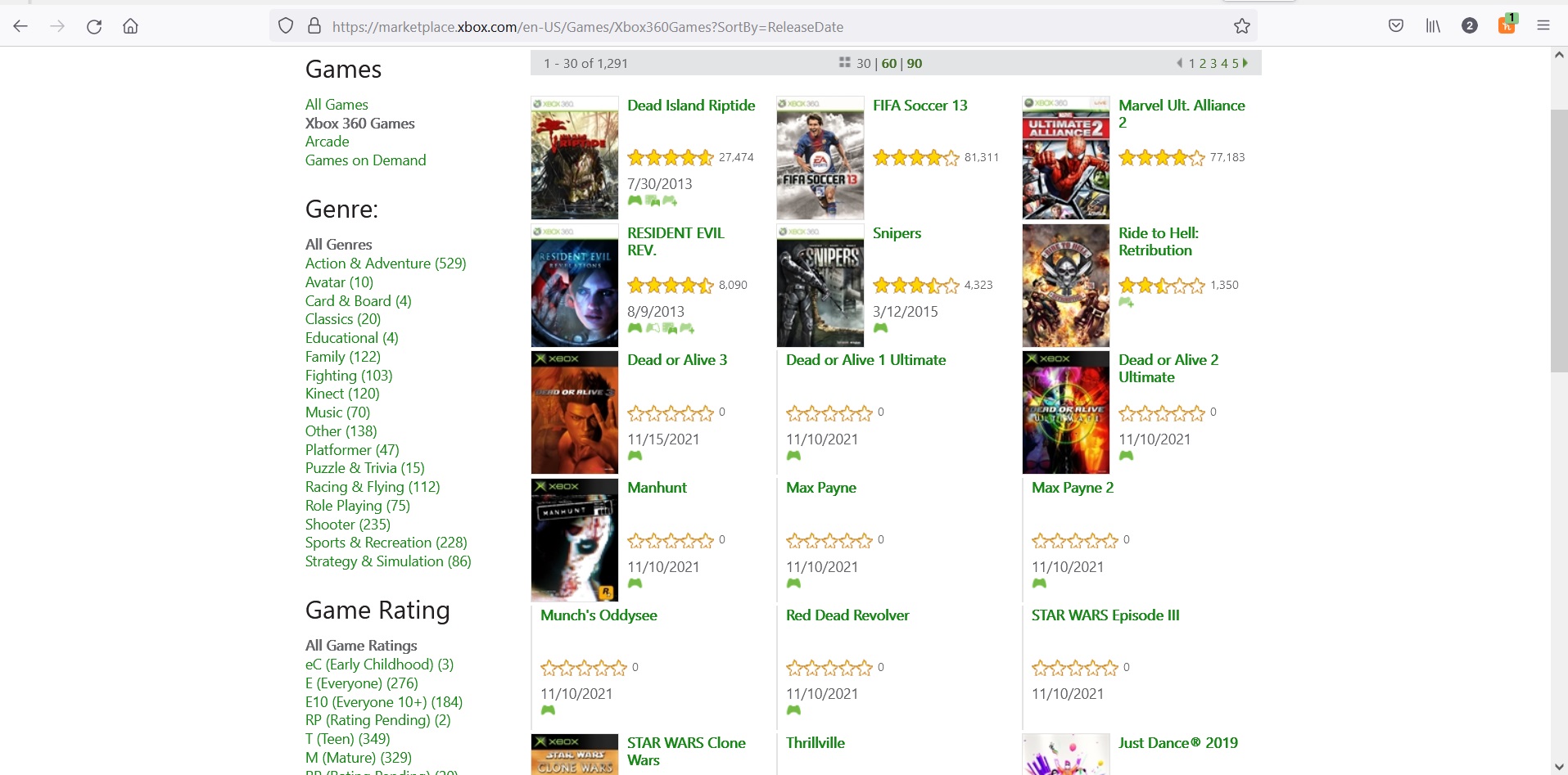The width and height of the screenshot is (1568, 775).
Task: Open Max Payne 2 title link
Action: click(x=1073, y=488)
